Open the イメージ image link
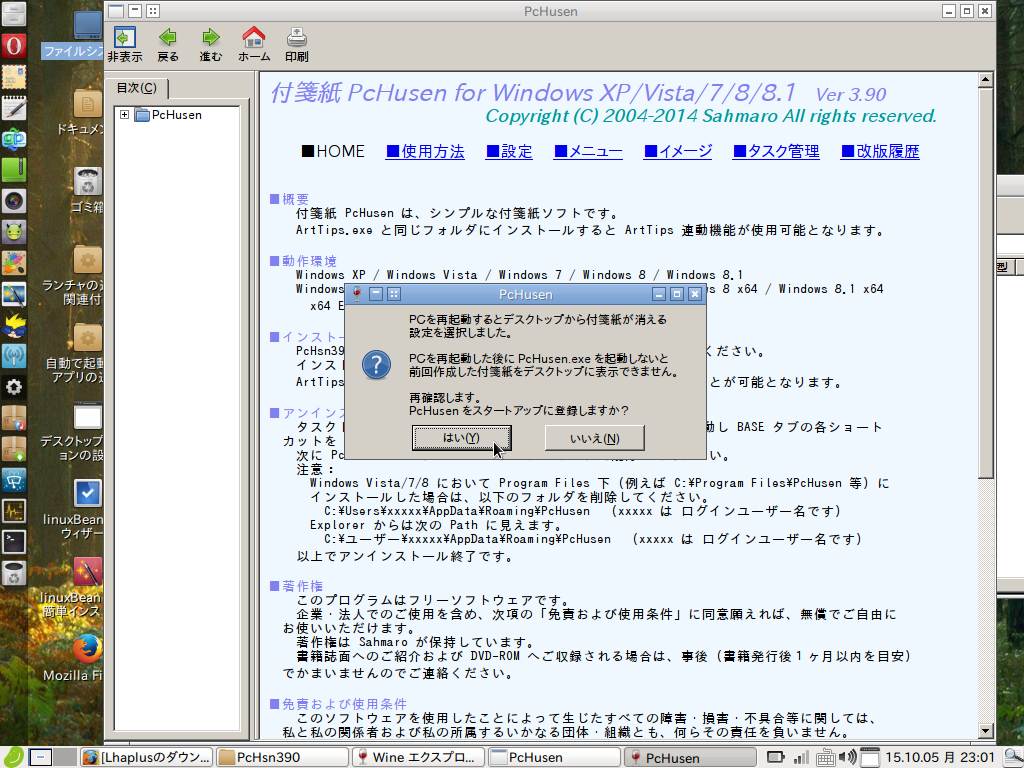The image size is (1024, 768). [678, 152]
